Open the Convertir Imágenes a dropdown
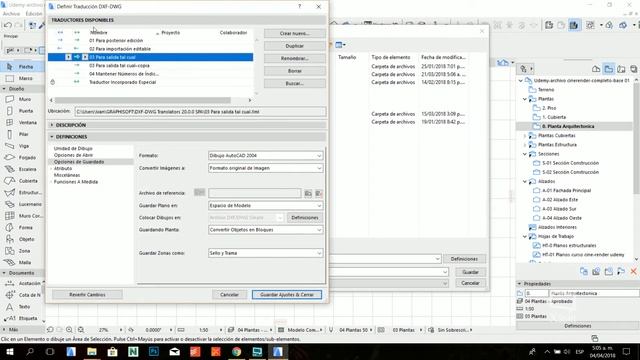Screen dimensions: 640x360 point(265,168)
